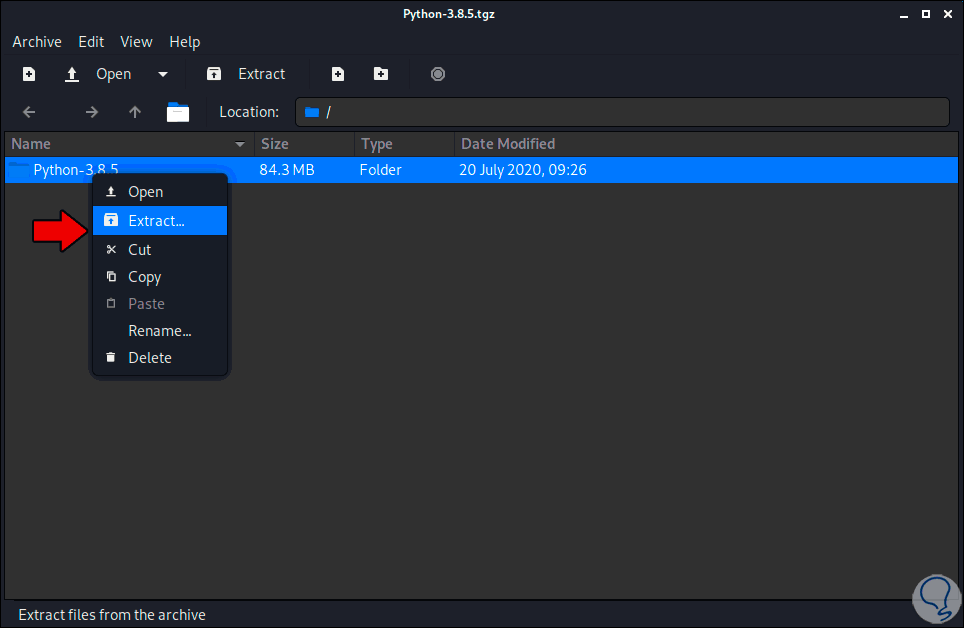This screenshot has width=964, height=628.
Task: Choose Delete in context menu
Action: pyautogui.click(x=160, y=358)
